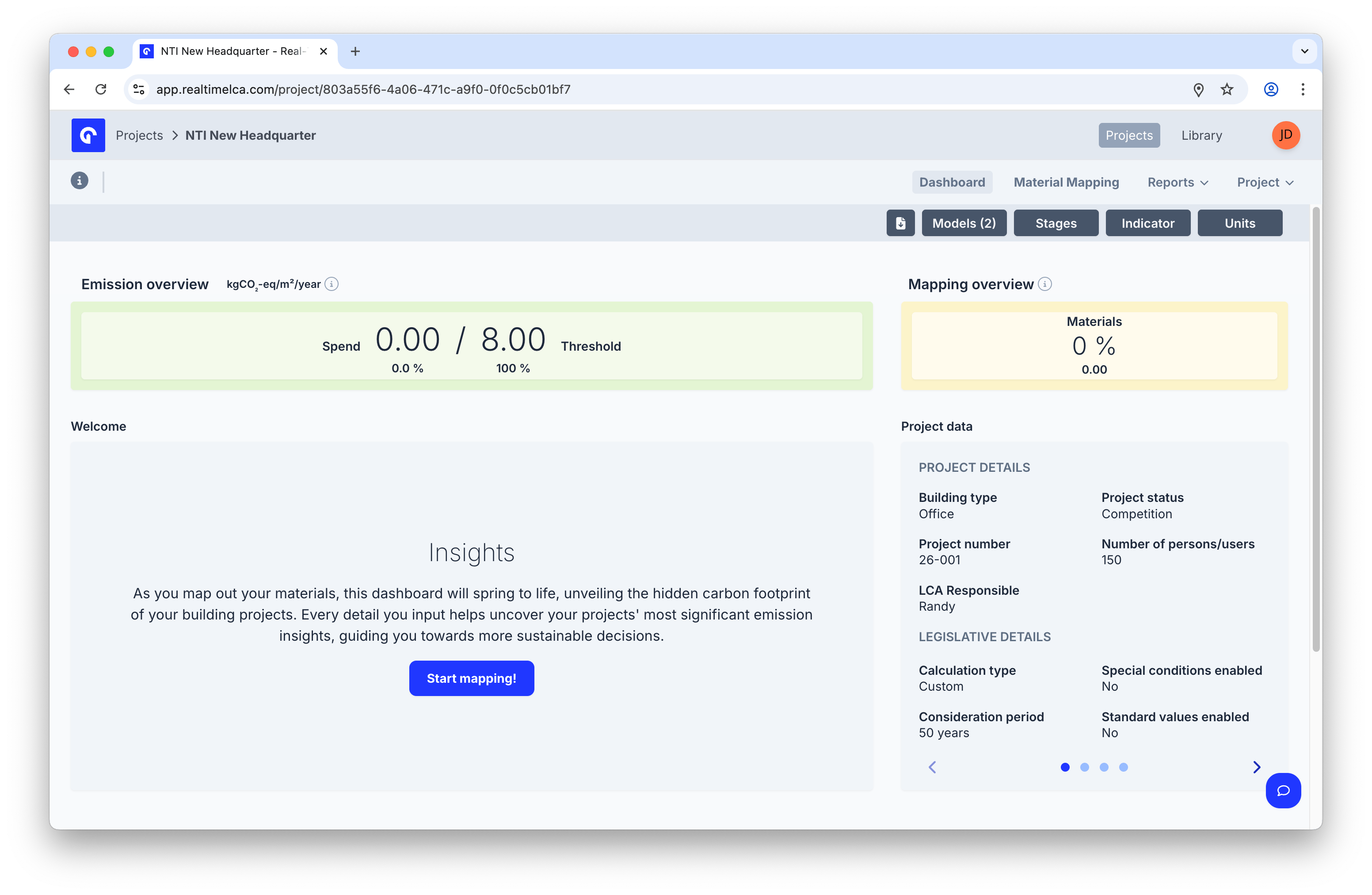Open the project info icon
Image resolution: width=1372 pixels, height=895 pixels.
coord(80,180)
